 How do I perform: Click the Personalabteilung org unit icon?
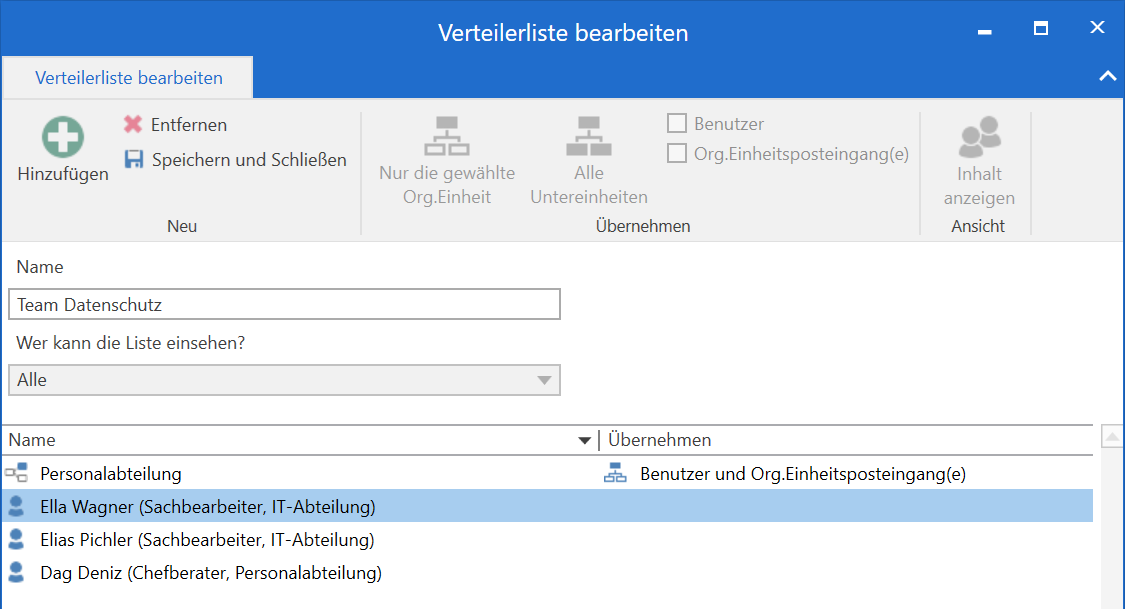pos(16,474)
